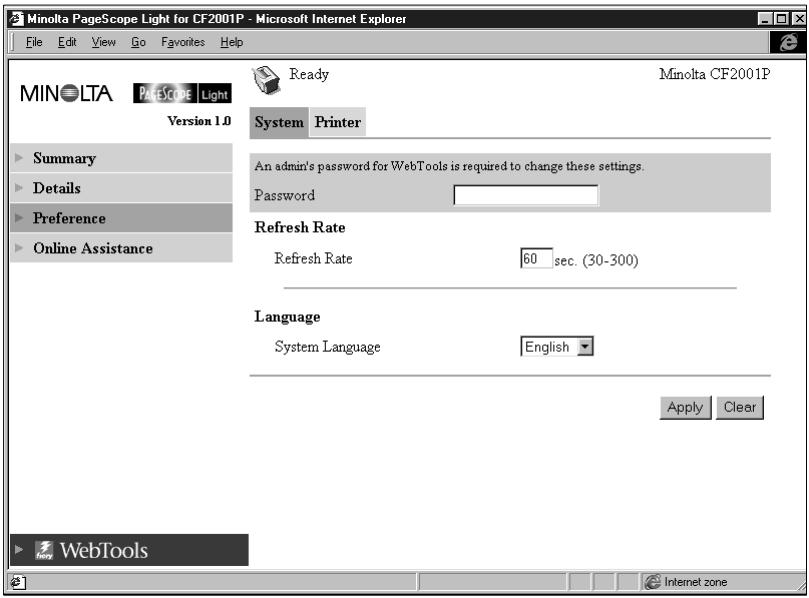Click the 'sec. (30-300)' range text
The image size is (809, 598).
596,260
